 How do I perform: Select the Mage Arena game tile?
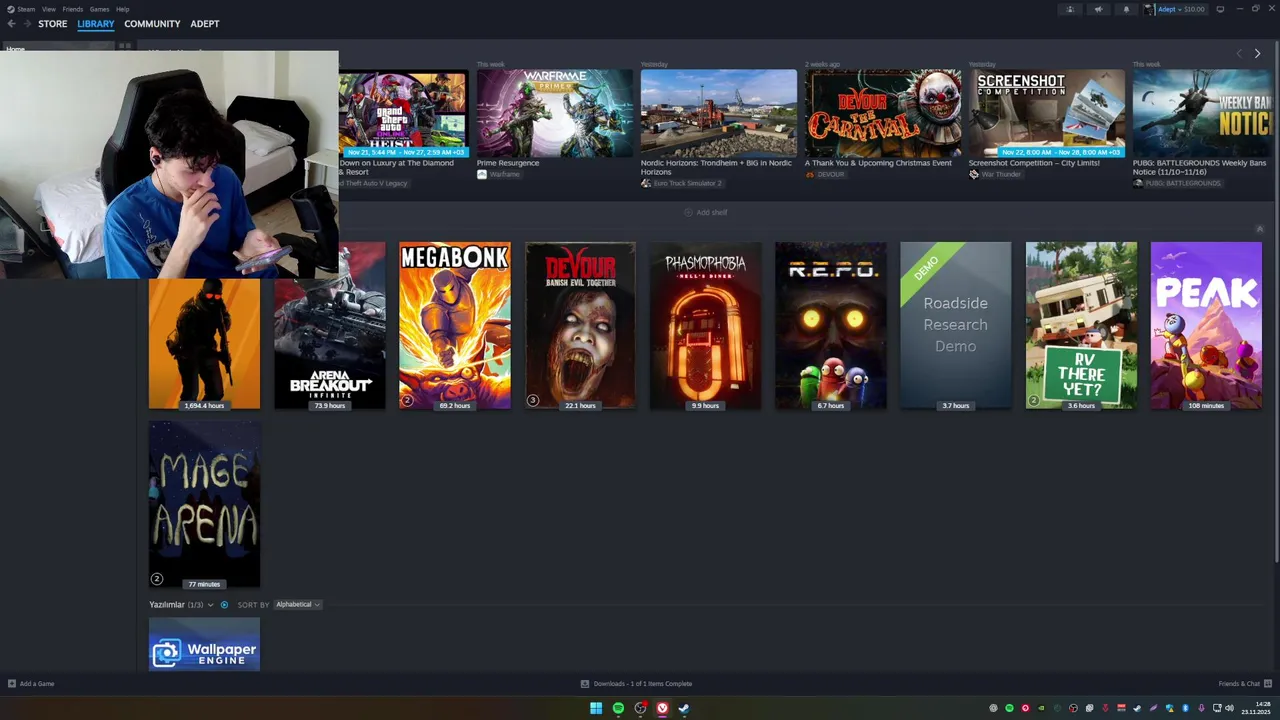(x=204, y=504)
